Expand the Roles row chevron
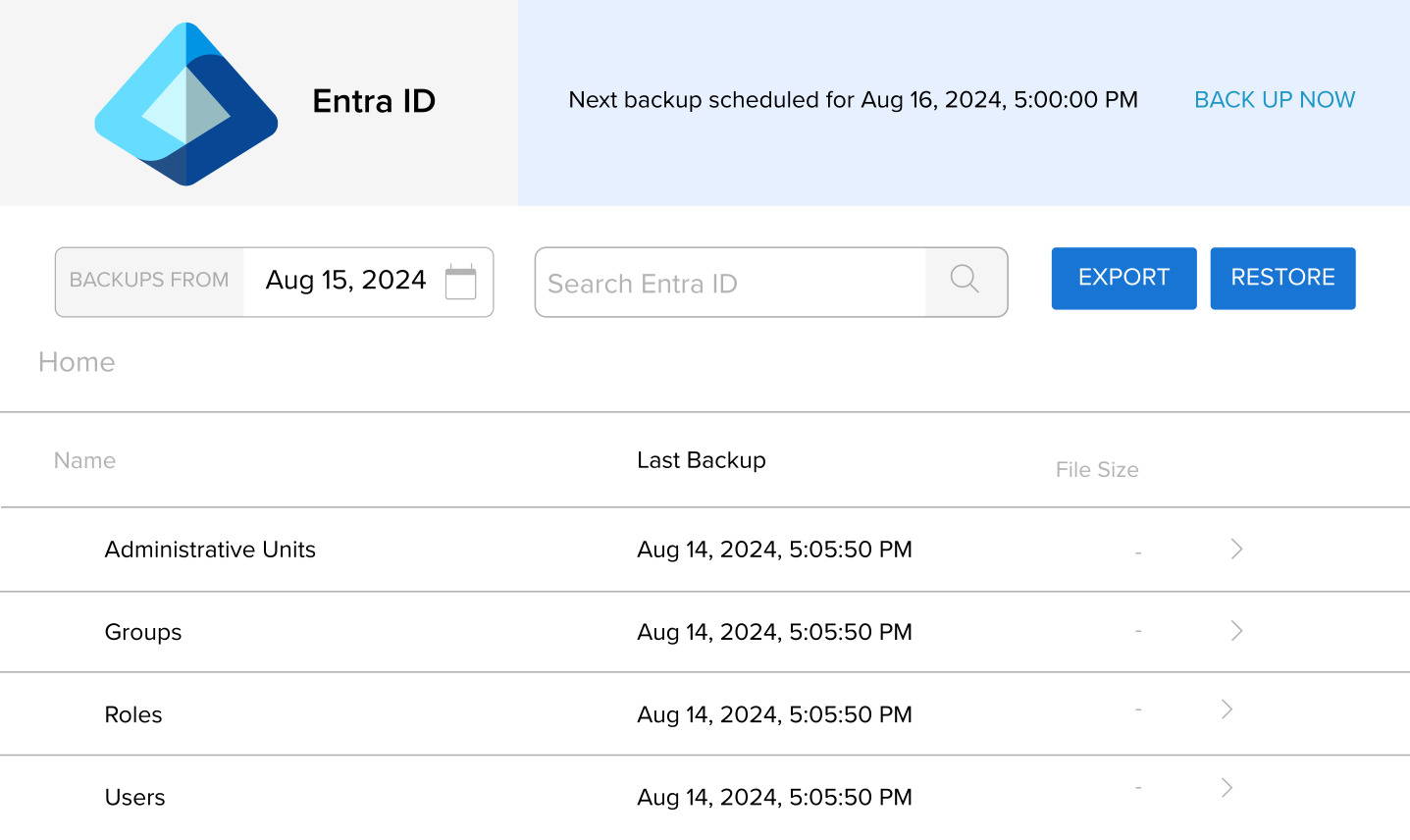This screenshot has width=1410, height=840. point(1227,709)
